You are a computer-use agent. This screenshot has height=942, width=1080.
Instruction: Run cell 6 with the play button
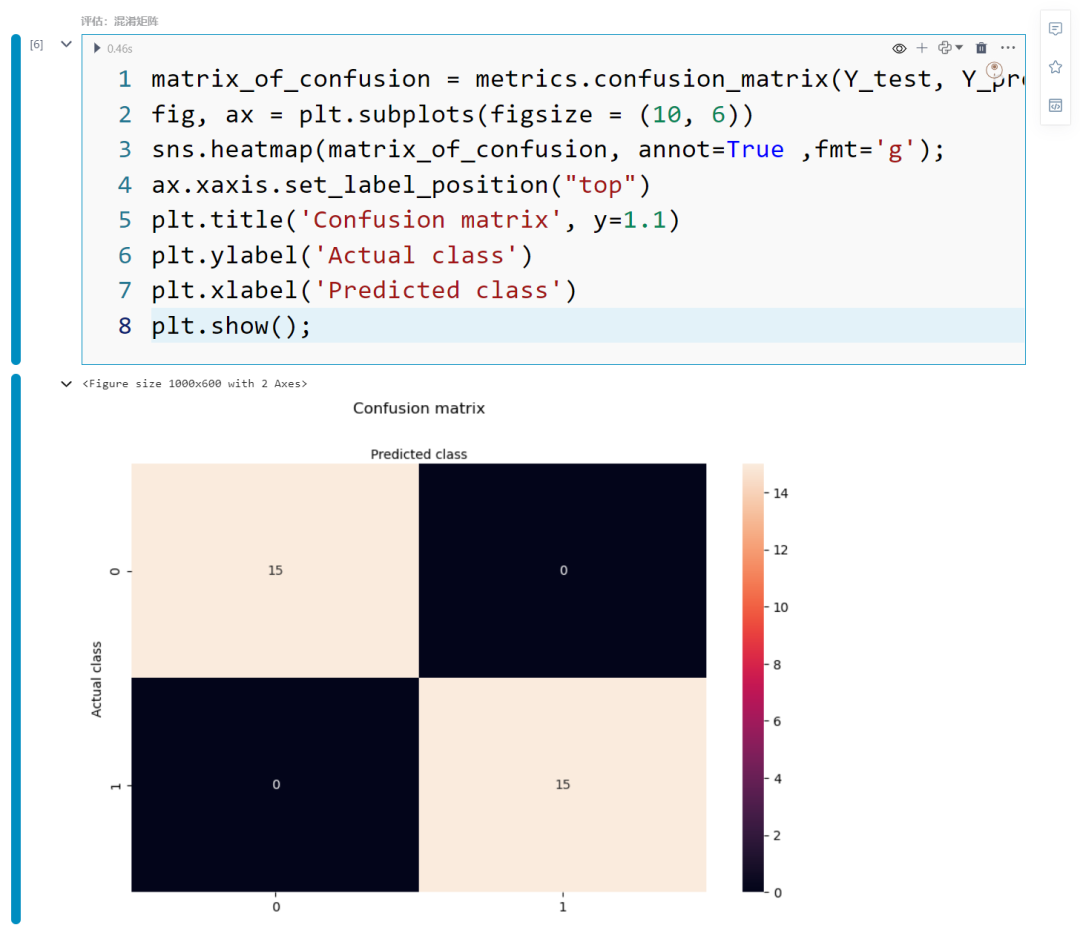click(x=97, y=48)
